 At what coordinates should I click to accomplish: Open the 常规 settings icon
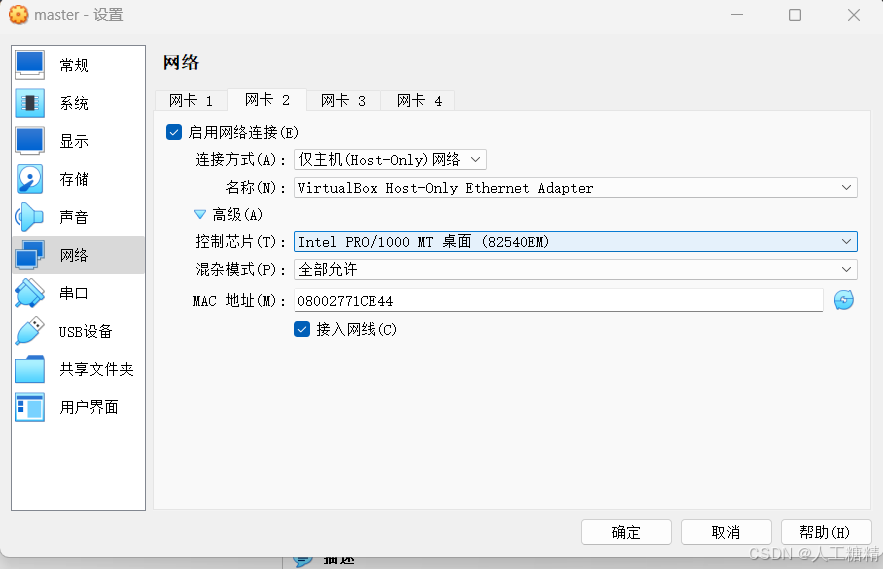click(x=30, y=65)
